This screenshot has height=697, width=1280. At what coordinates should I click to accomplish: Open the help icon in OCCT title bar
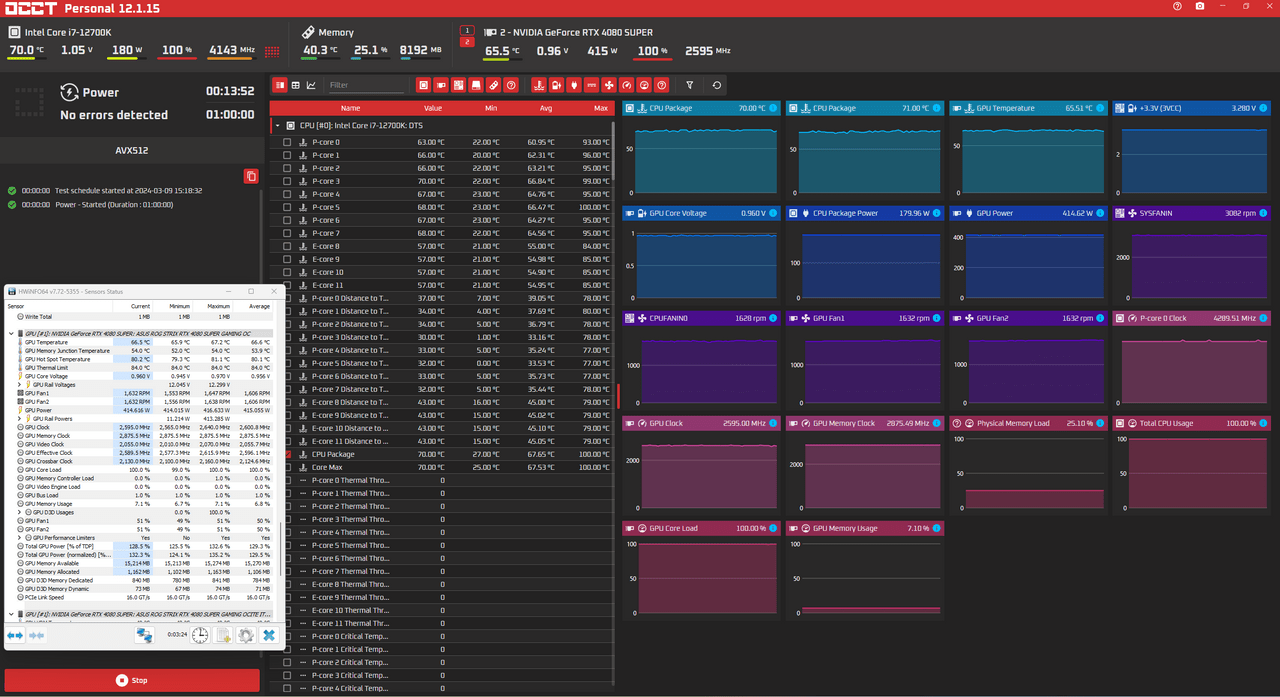[1178, 7]
